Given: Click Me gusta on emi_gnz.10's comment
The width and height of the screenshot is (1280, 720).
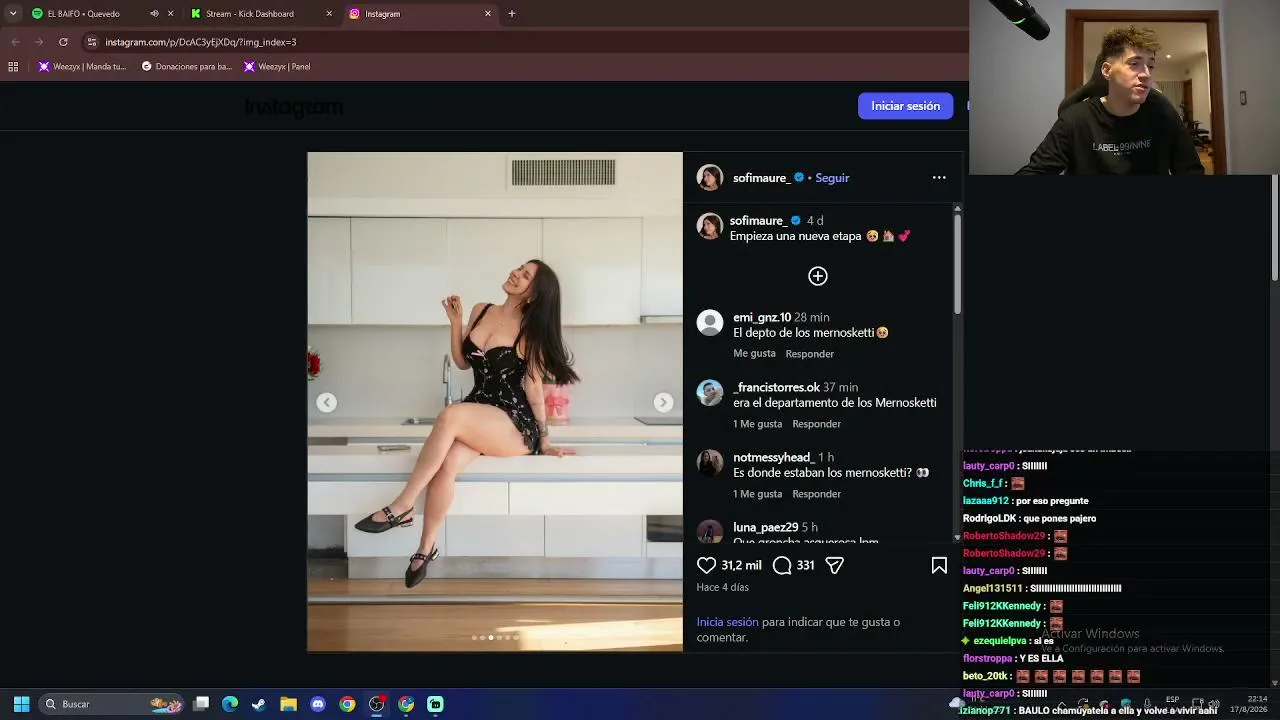Looking at the screenshot, I should tap(754, 354).
